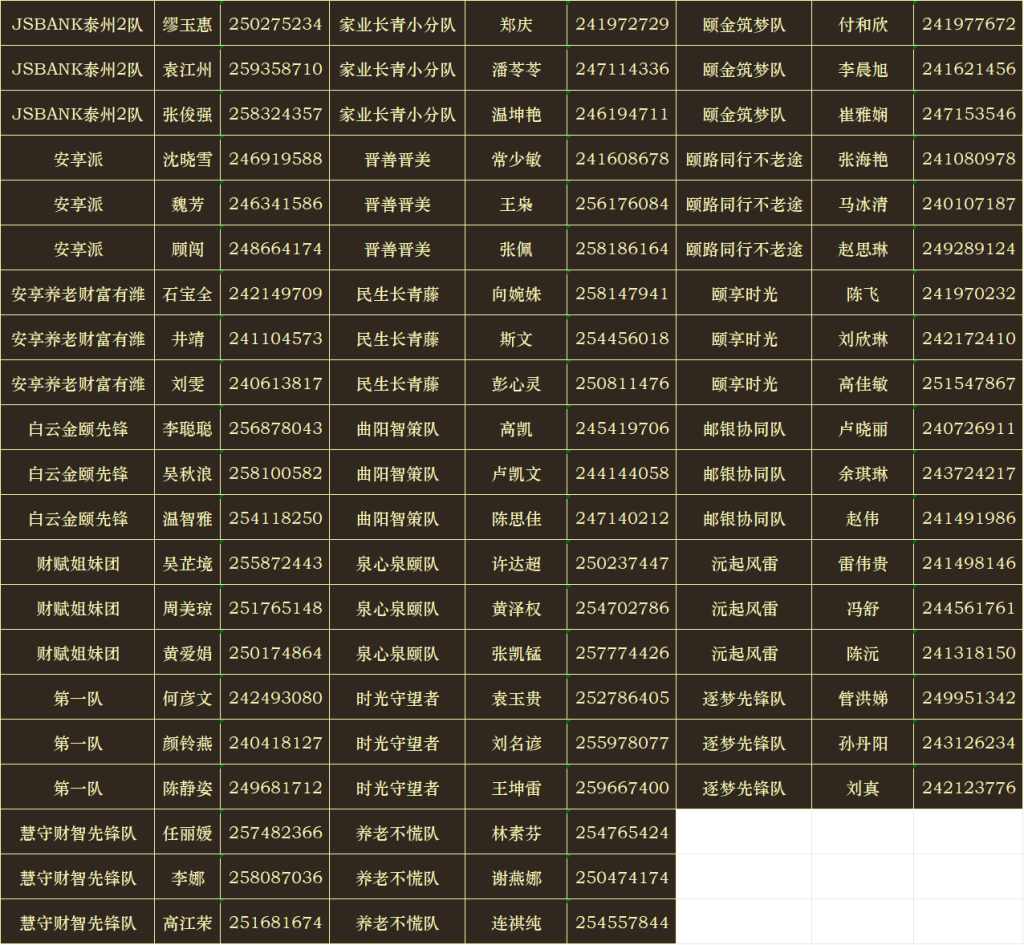Select name 连祺纯
The height and width of the screenshot is (945, 1024).
click(516, 922)
